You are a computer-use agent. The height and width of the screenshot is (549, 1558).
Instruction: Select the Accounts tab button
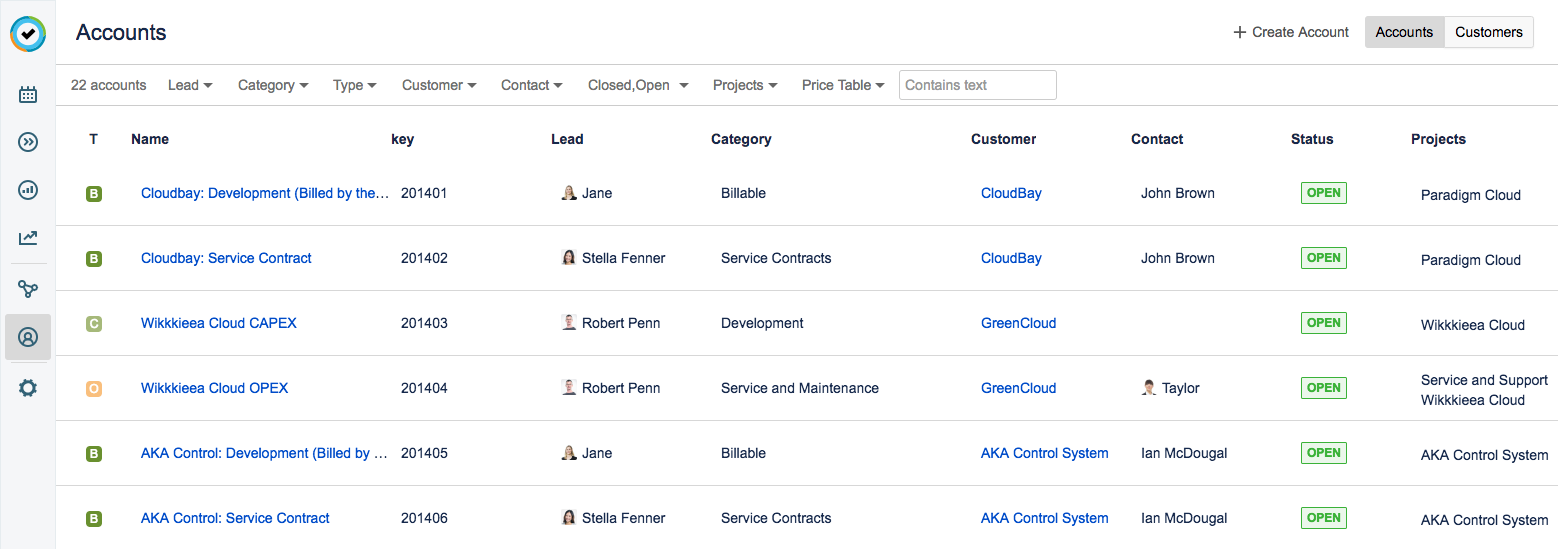(x=1404, y=32)
